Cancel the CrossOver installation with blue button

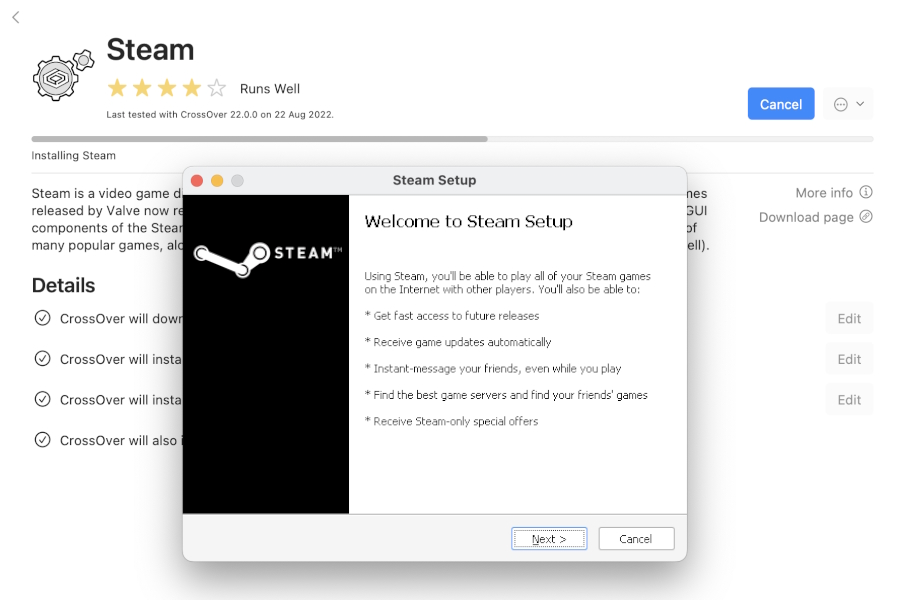point(781,104)
